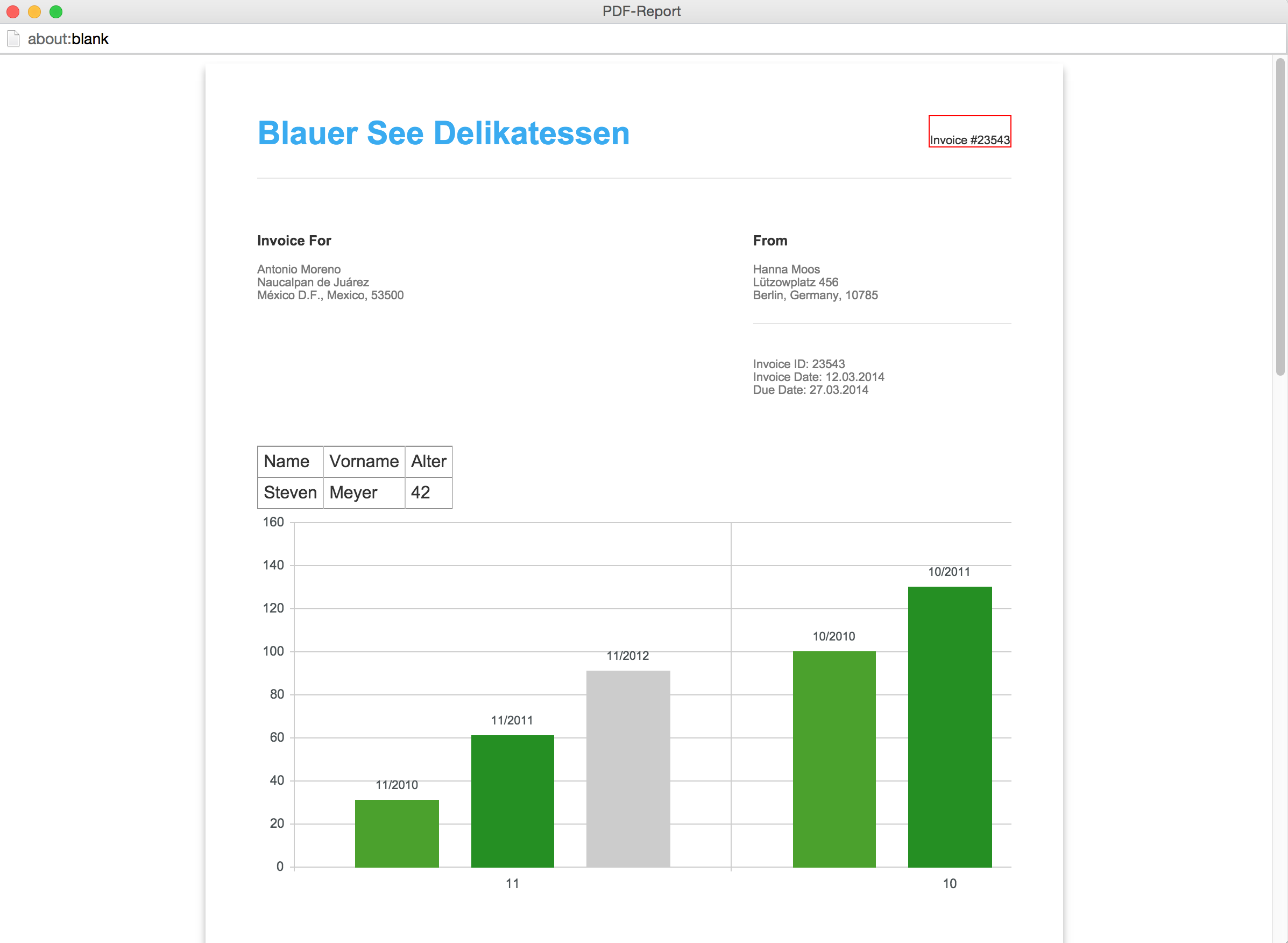Select the tallest 10/2011 bar
This screenshot has width=1288, height=943.
click(949, 726)
